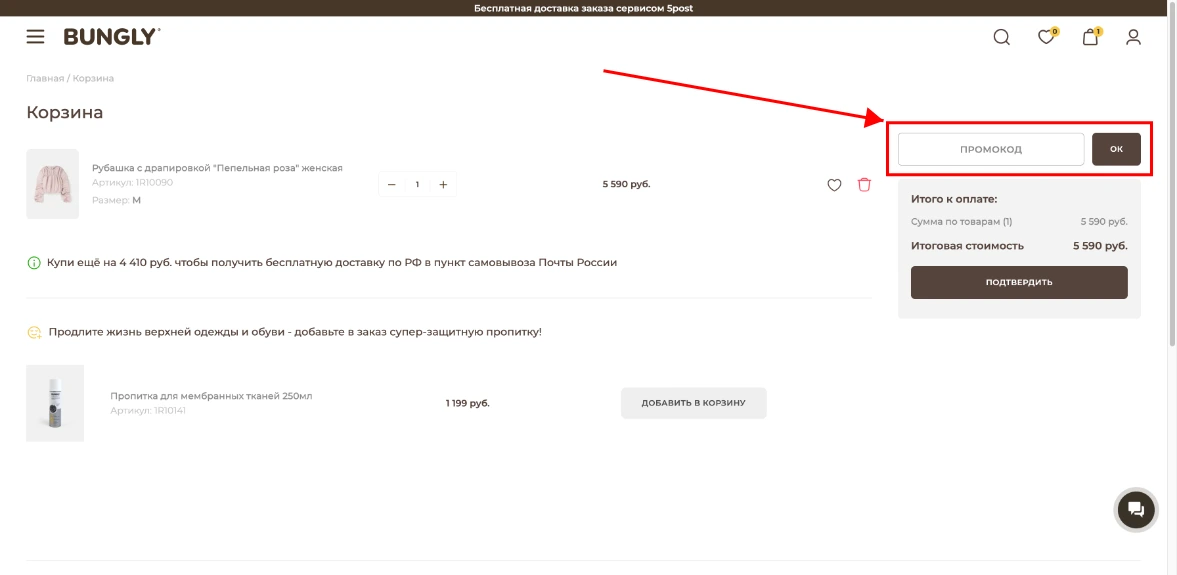Image resolution: width=1177 pixels, height=575 pixels.
Task: Click the ПРОМОКОД input field
Action: tap(990, 149)
